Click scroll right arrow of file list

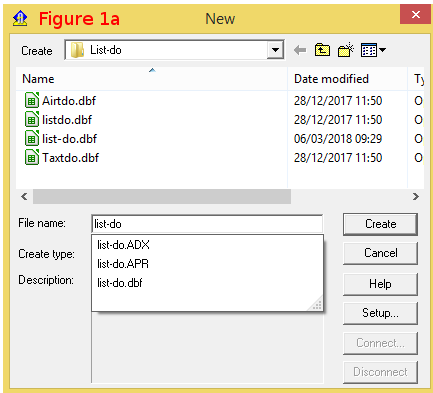coord(416,196)
